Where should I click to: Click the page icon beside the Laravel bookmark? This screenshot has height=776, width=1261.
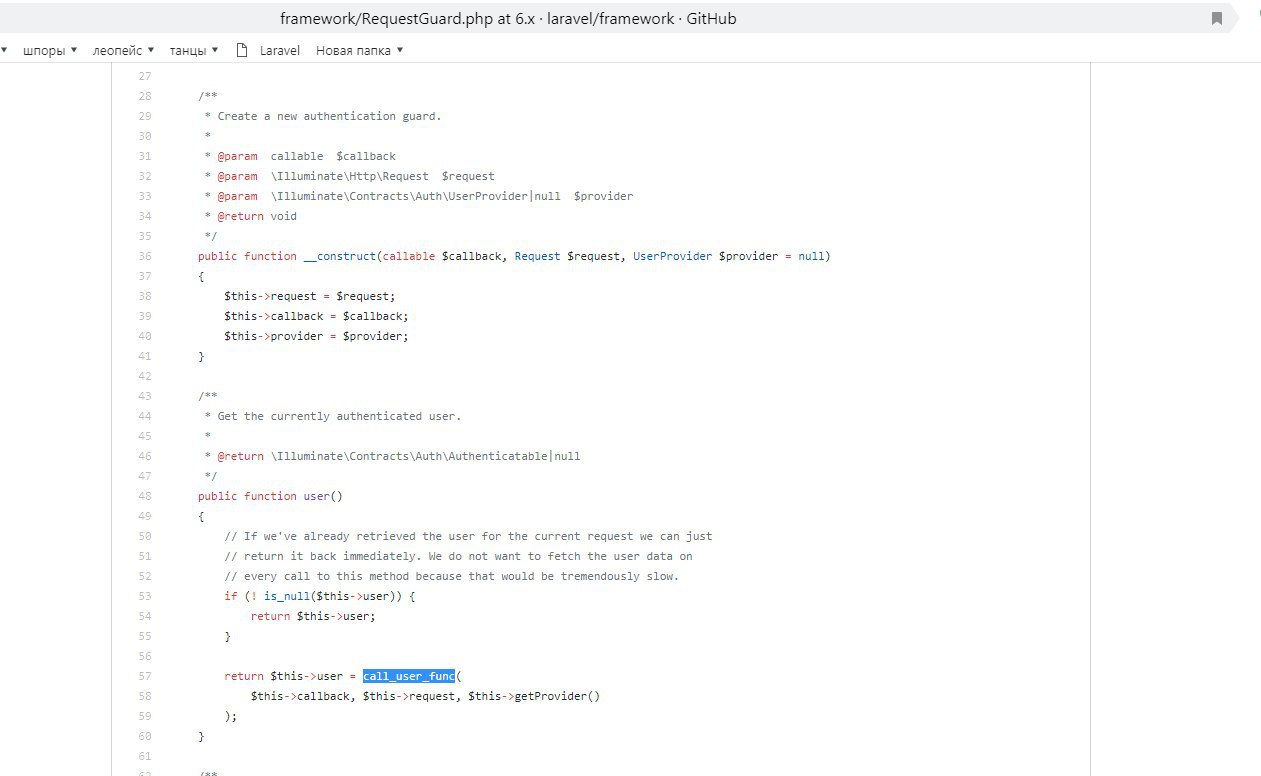pyautogui.click(x=241, y=50)
